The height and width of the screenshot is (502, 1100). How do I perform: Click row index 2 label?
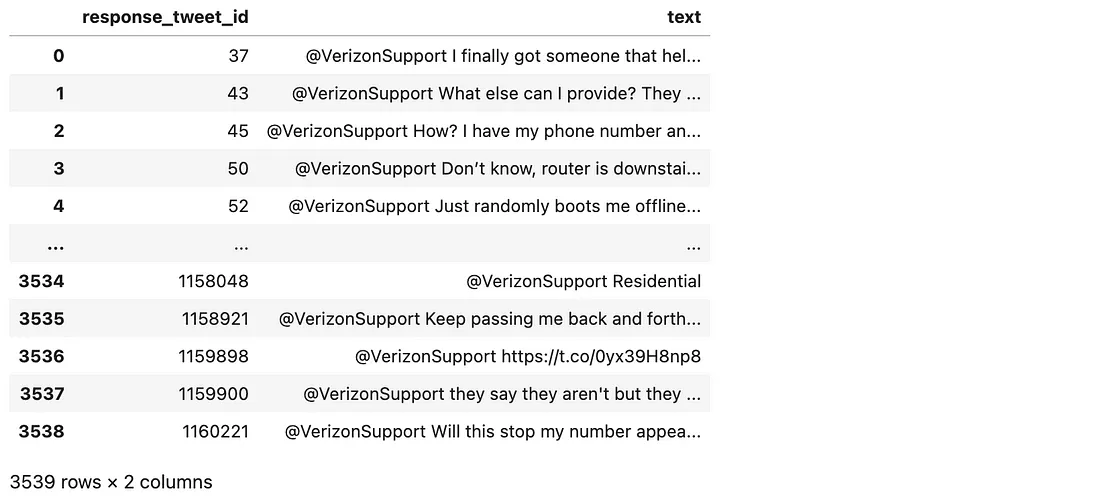tap(58, 131)
